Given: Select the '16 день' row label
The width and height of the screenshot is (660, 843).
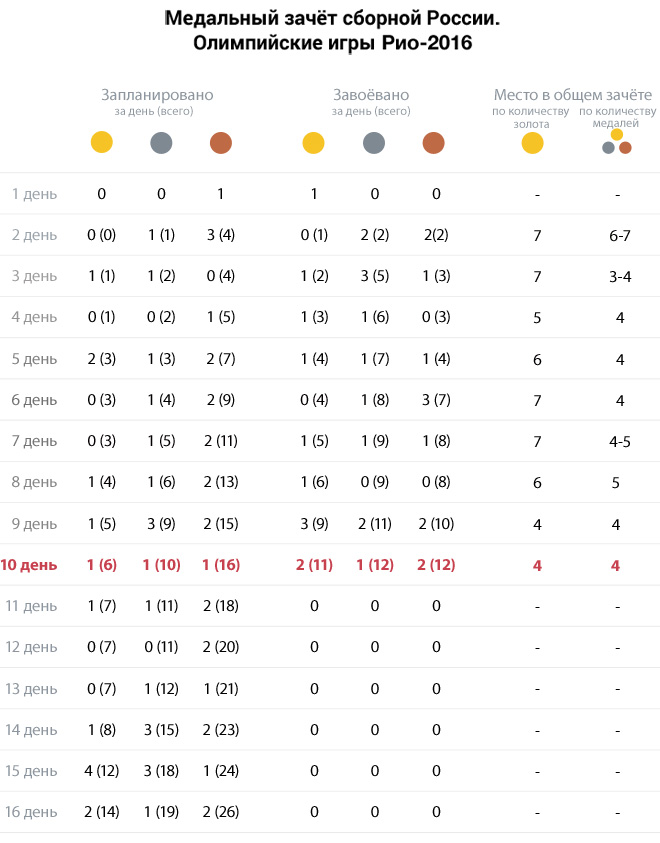Looking at the screenshot, I should coord(31,812).
